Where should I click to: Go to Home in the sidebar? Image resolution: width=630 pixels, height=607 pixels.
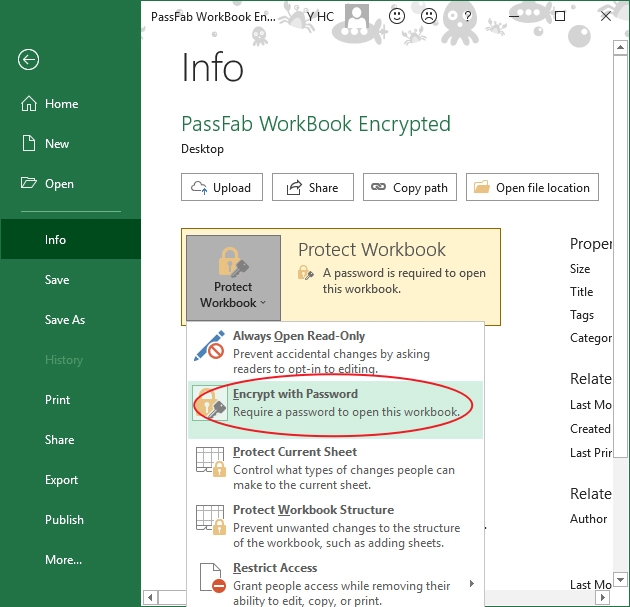(70, 104)
